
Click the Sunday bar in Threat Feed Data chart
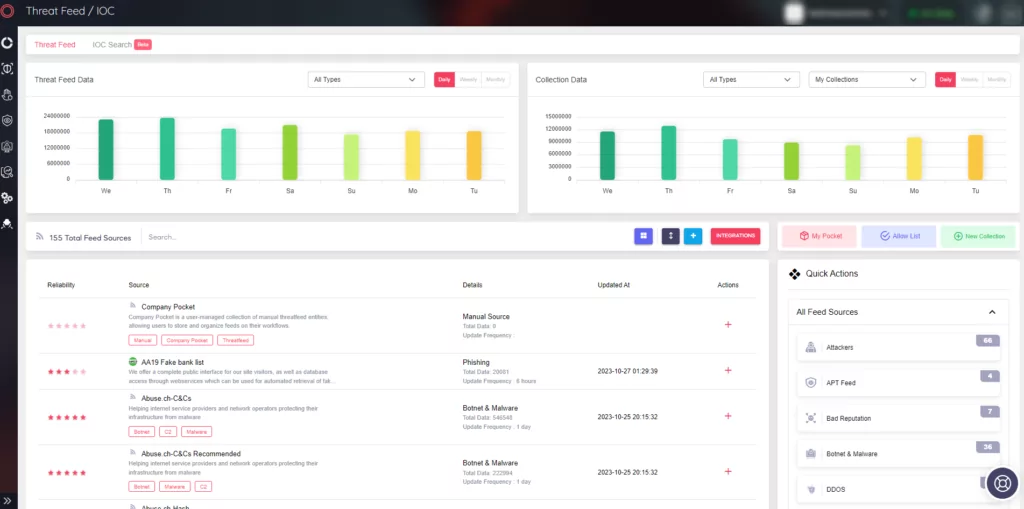click(x=351, y=157)
